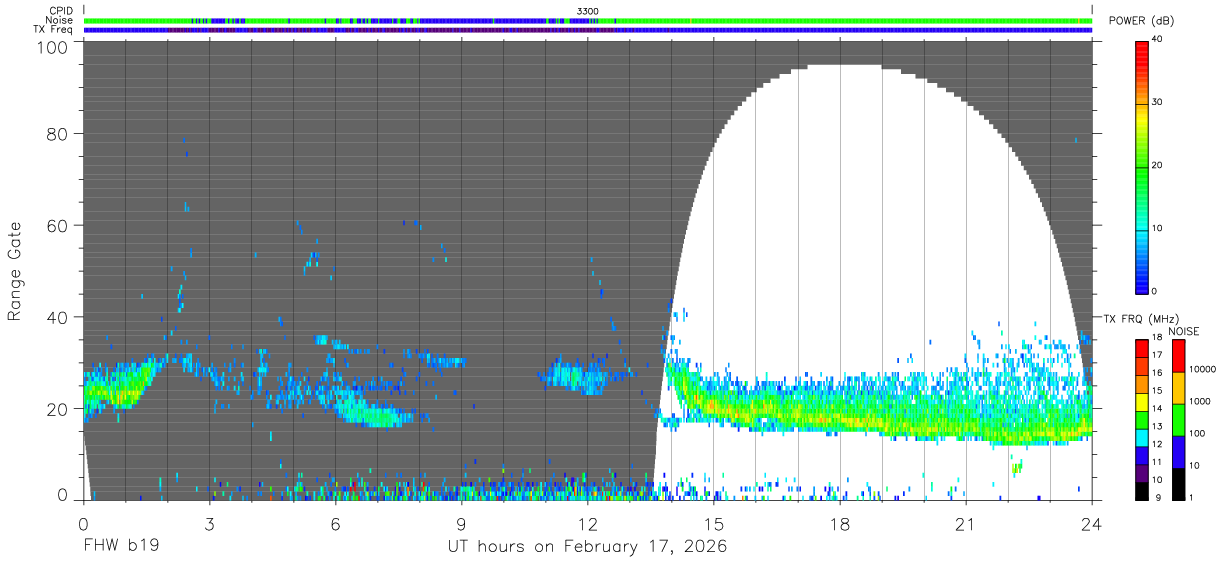Viewport: 1228px width, 567px height.
Task: Click the NOISE legend title
Action: point(1184,331)
